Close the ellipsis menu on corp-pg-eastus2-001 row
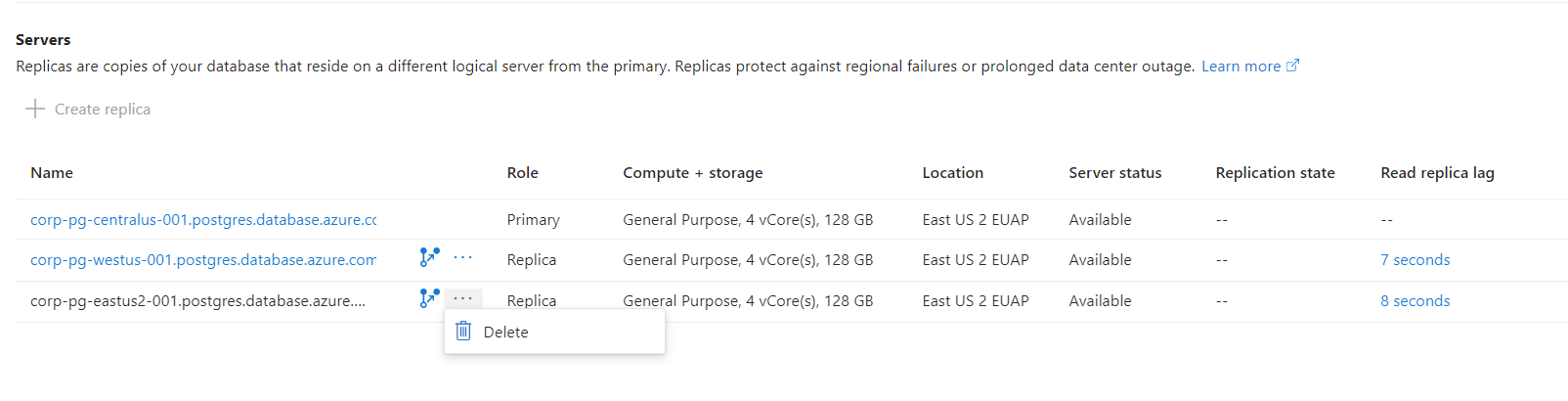Screen dimensions: 1568x401 pyautogui.click(x=463, y=298)
